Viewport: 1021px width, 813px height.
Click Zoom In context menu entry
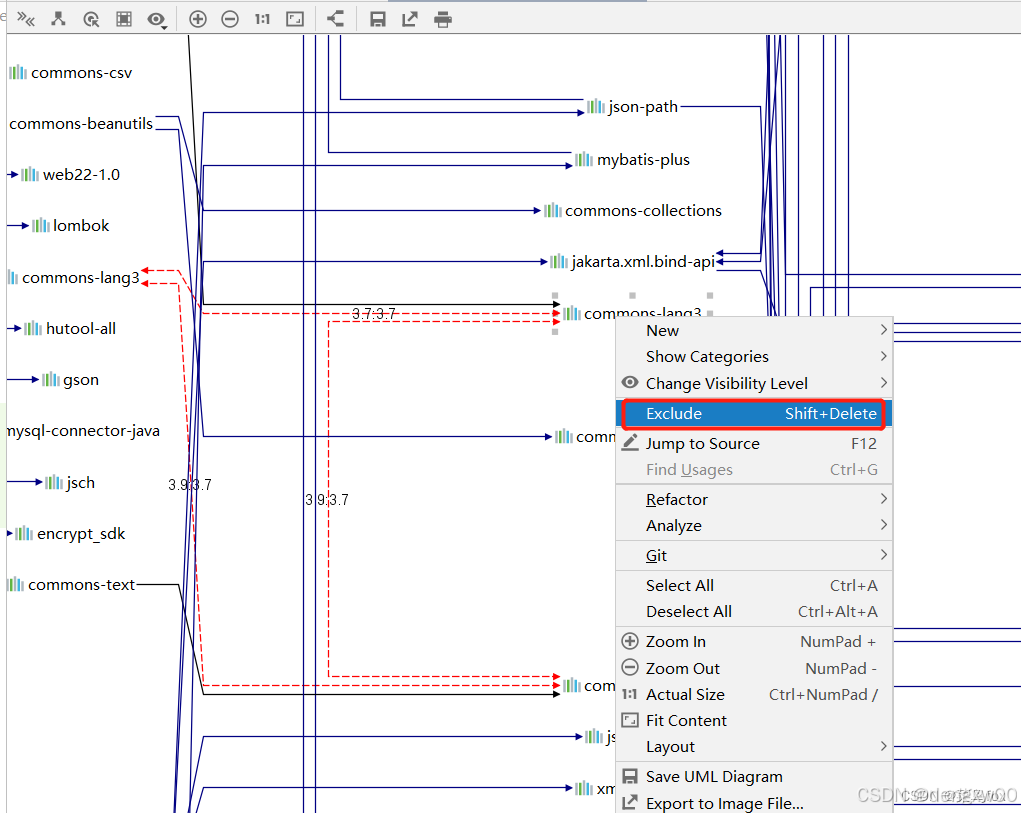pos(754,642)
